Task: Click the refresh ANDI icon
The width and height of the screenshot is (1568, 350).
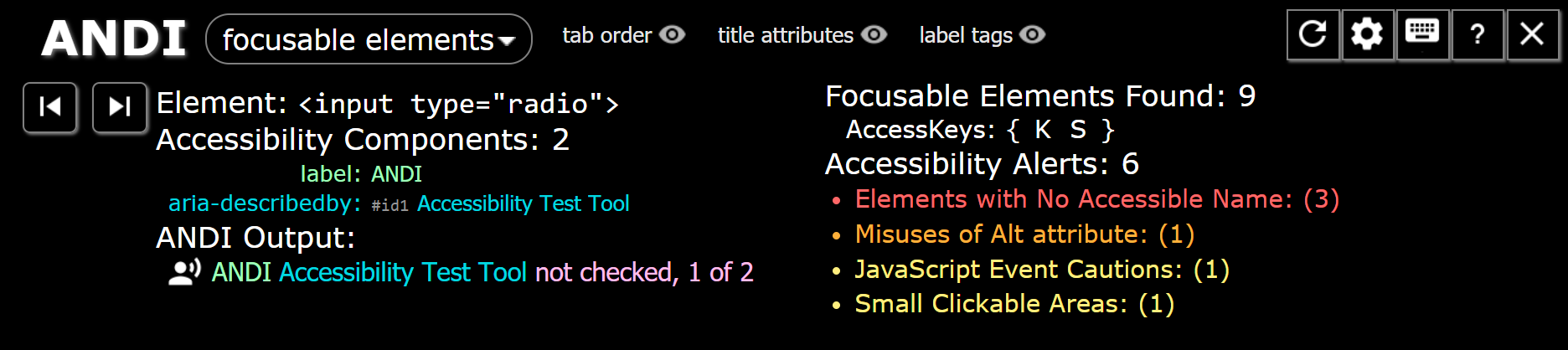Action: pyautogui.click(x=1313, y=34)
